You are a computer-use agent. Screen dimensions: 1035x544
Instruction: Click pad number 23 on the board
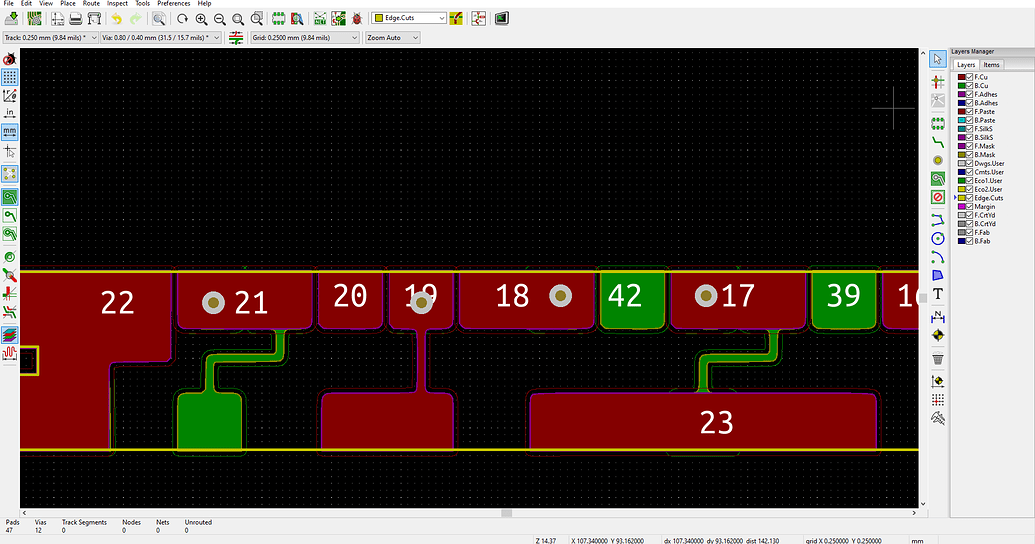[x=704, y=421]
